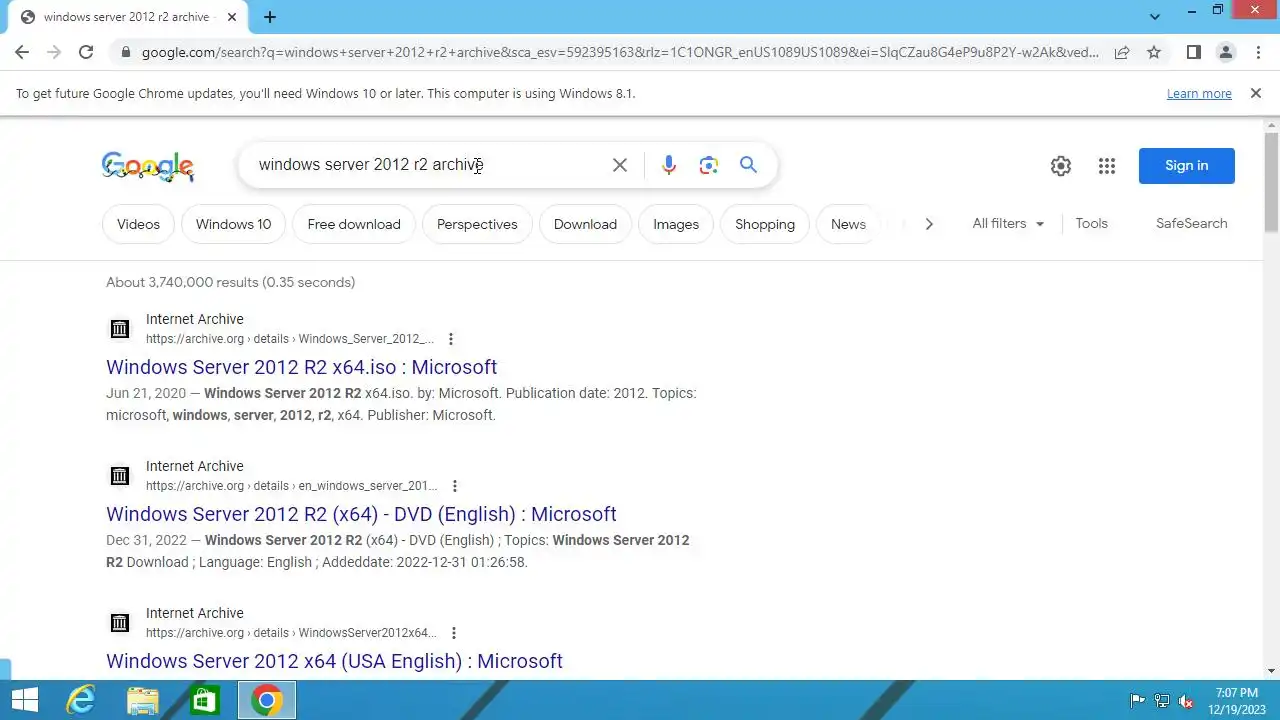This screenshot has height=720, width=1280.
Task: Open more options for DVD (English) result
Action: [454, 486]
